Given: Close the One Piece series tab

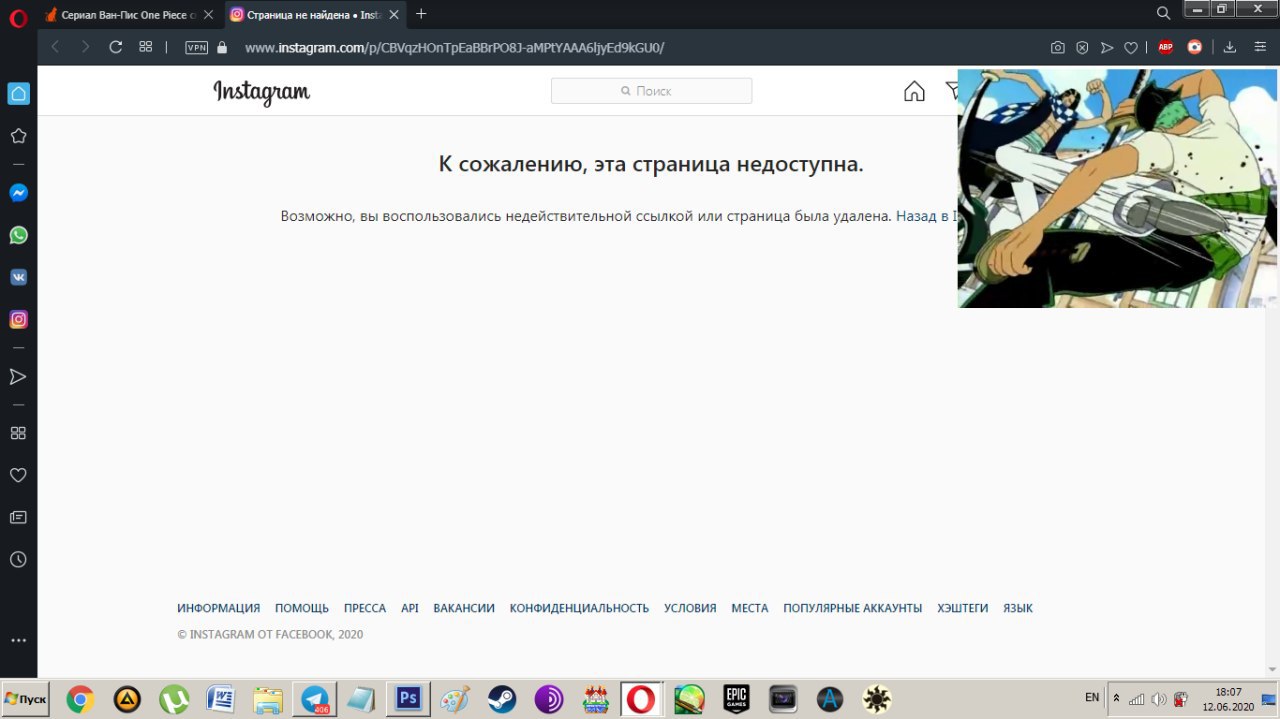Looking at the screenshot, I should coord(208,14).
